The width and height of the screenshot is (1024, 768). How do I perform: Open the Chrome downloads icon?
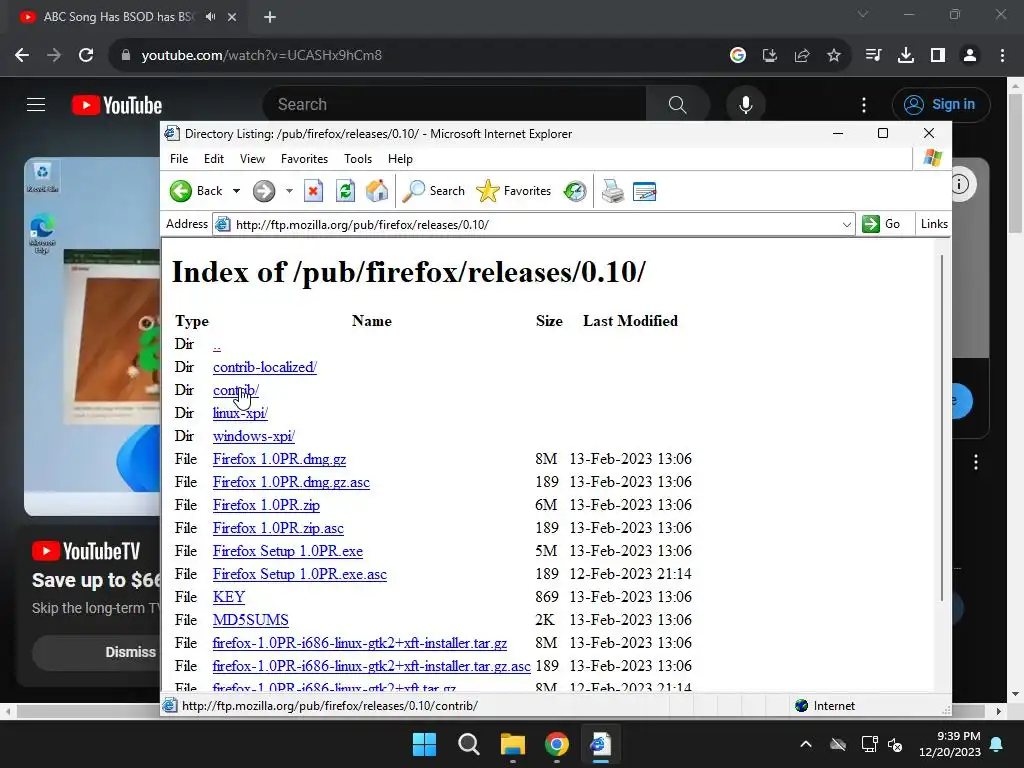pos(906,56)
